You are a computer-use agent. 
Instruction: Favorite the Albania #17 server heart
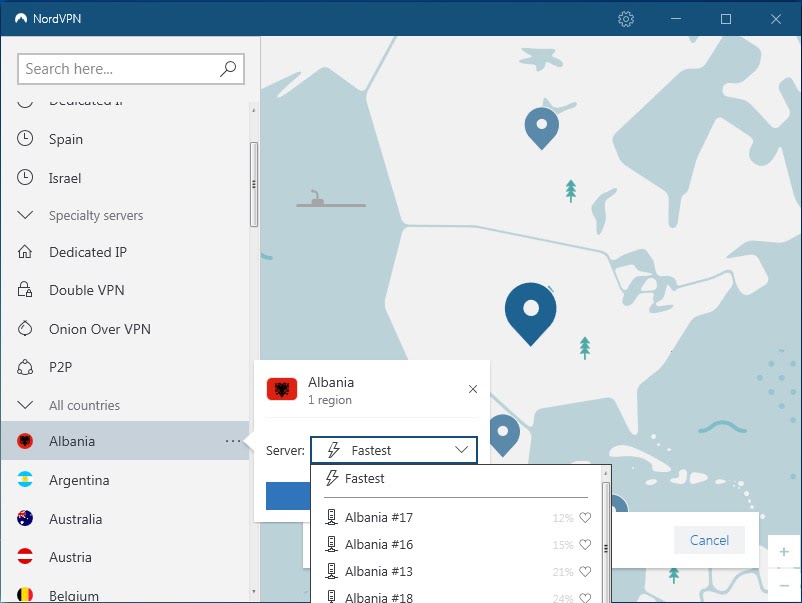coord(585,518)
